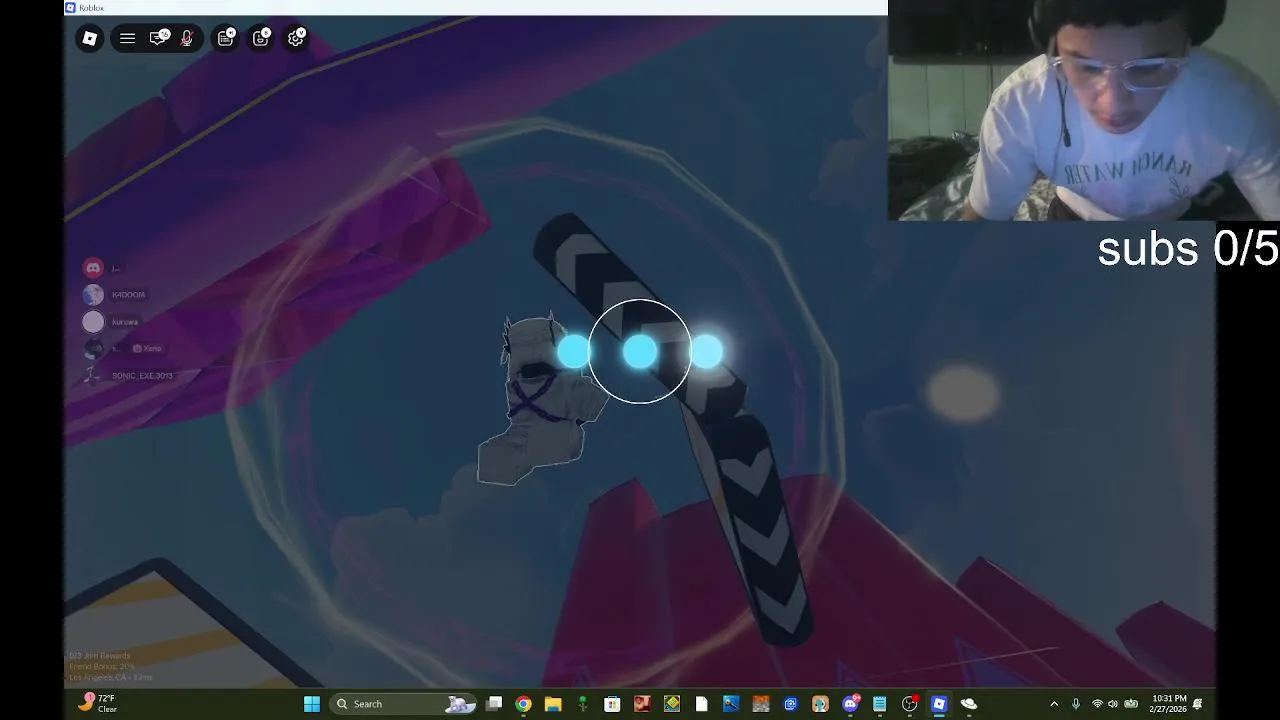Viewport: 1280px width, 720px height.
Task: Select player K4DOOM in list
Action: [128, 295]
